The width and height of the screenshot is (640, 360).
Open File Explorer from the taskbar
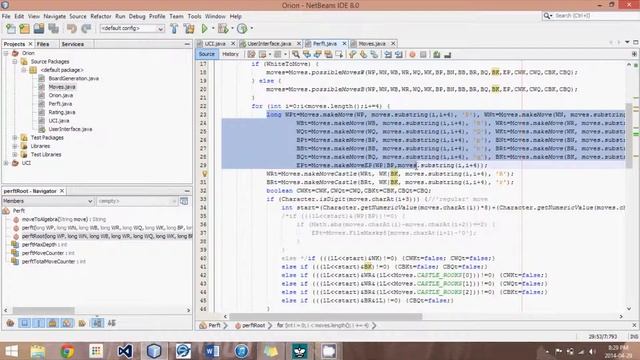pyautogui.click(x=38, y=351)
